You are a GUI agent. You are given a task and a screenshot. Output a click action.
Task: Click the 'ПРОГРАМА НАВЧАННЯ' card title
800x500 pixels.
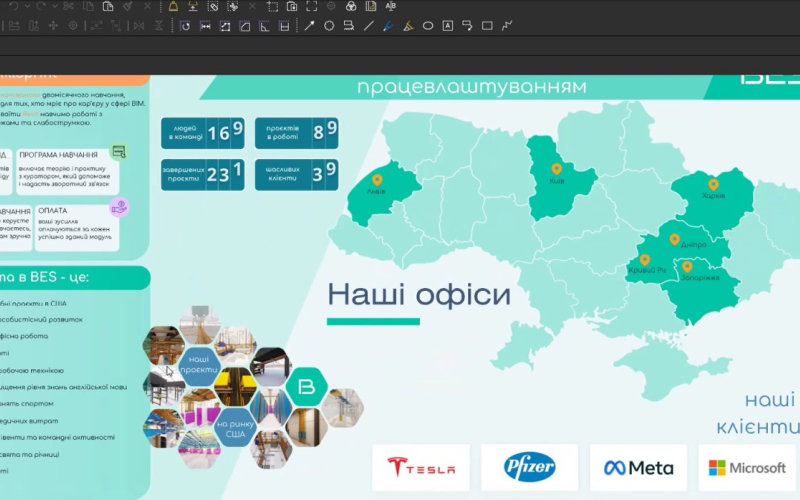(58, 155)
